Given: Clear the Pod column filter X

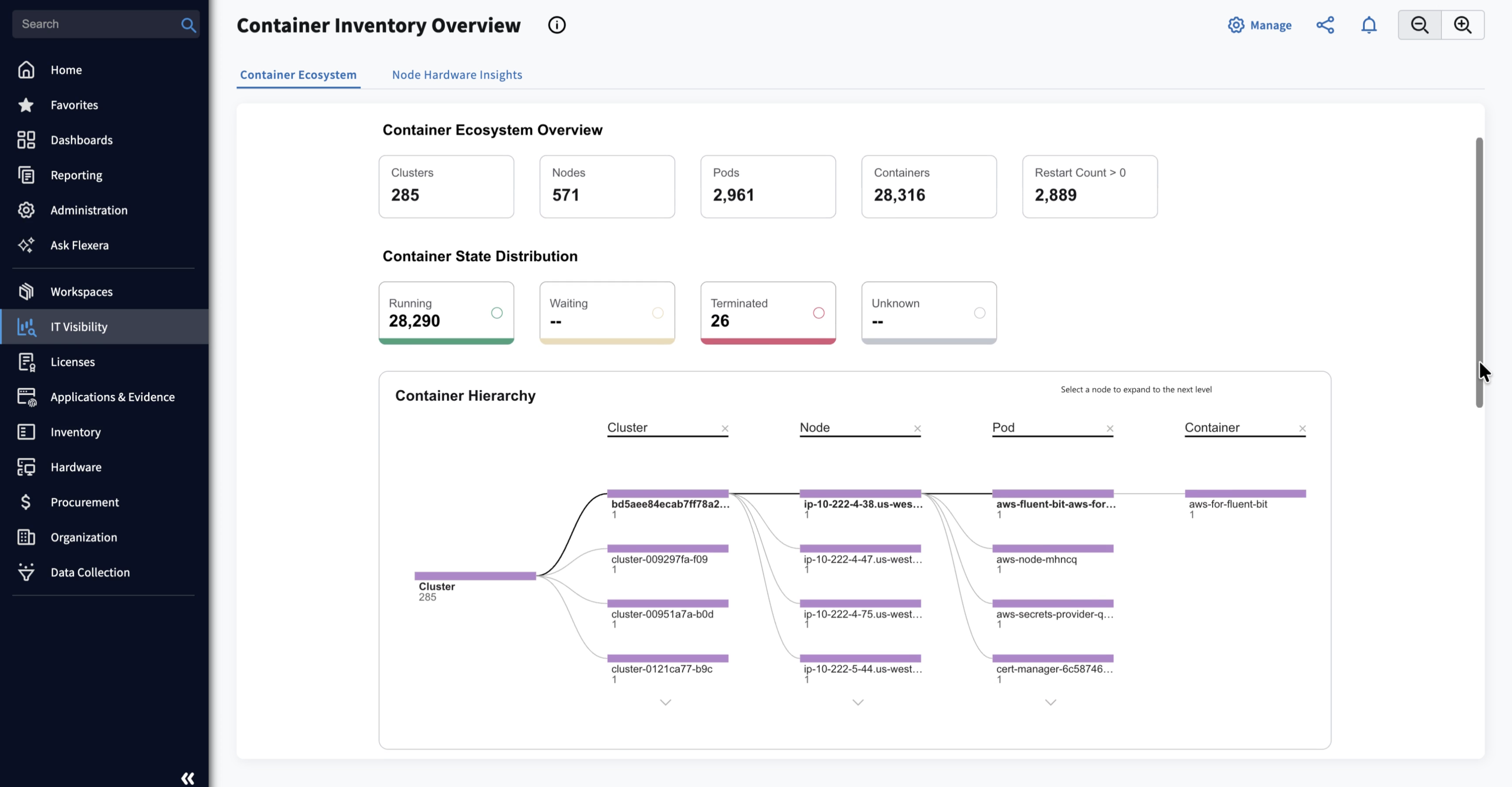Looking at the screenshot, I should (x=1109, y=429).
